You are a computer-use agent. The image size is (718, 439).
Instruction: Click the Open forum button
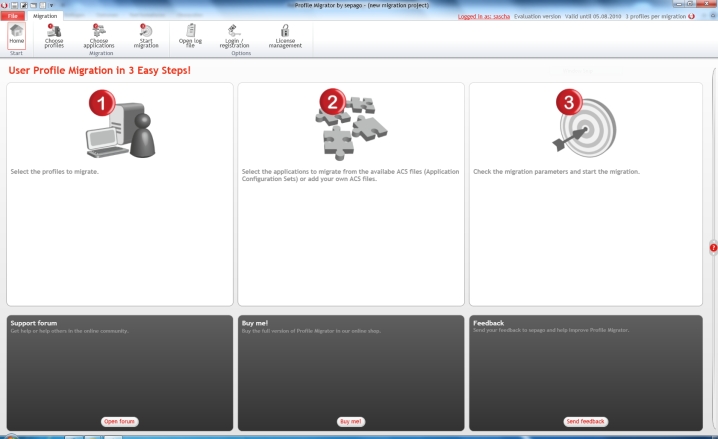point(120,421)
